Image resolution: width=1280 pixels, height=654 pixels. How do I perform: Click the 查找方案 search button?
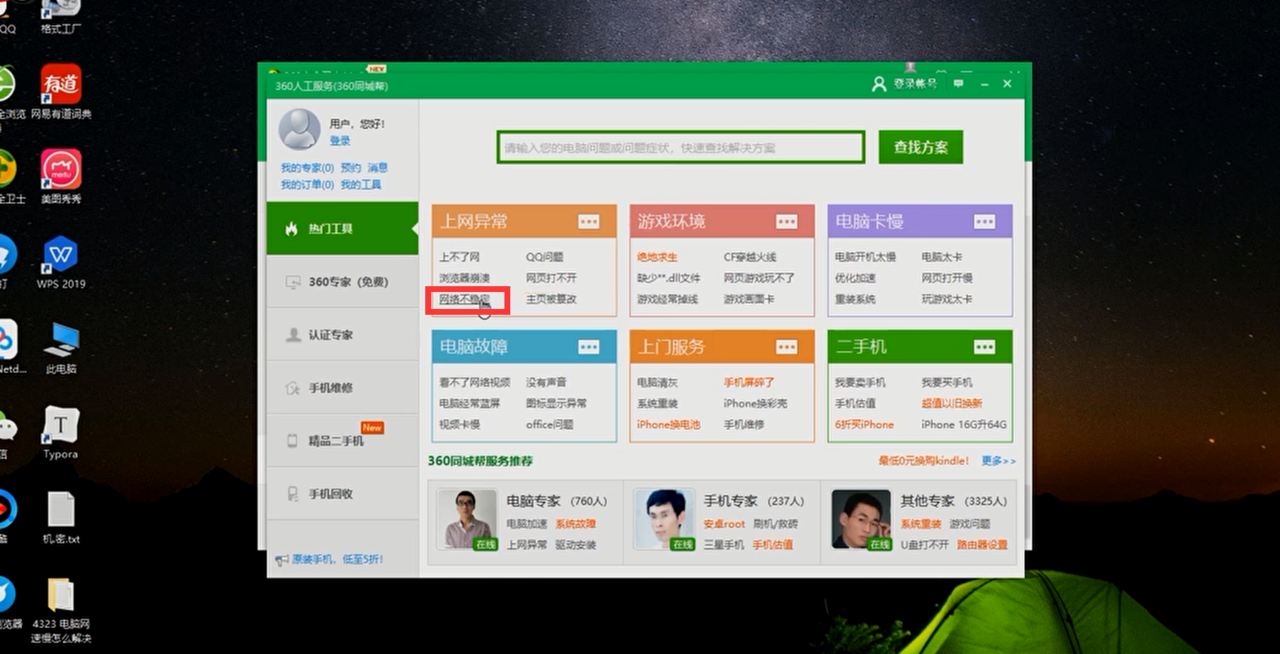(921, 147)
